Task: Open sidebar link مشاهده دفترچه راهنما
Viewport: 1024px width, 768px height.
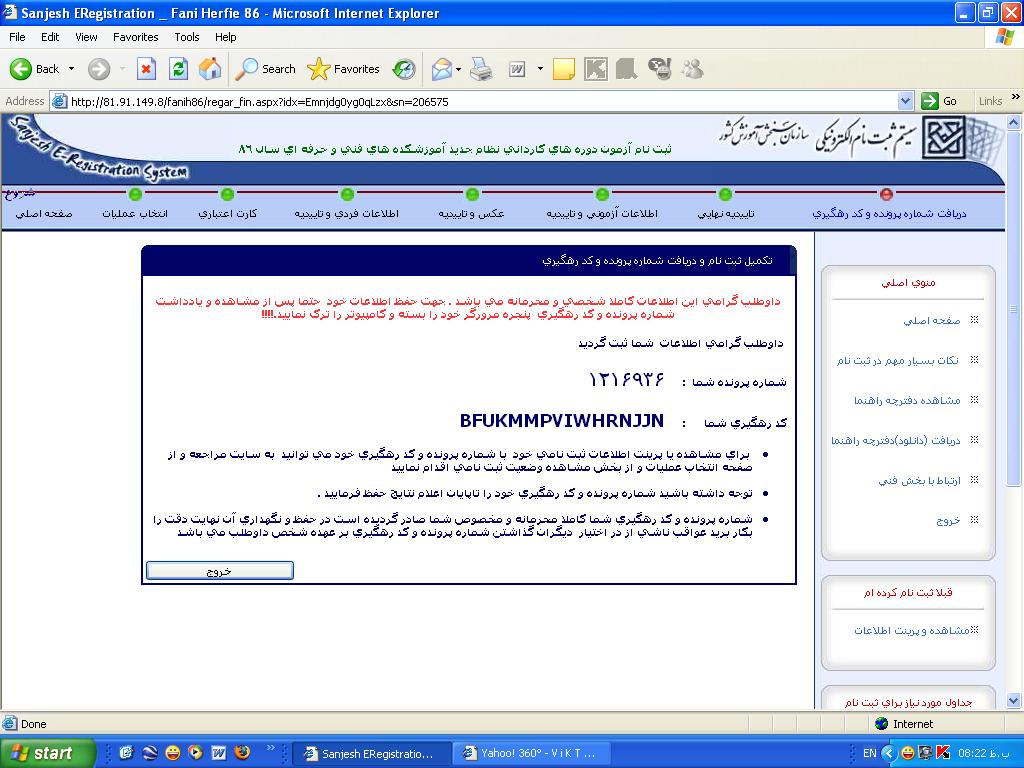Action: coord(907,400)
